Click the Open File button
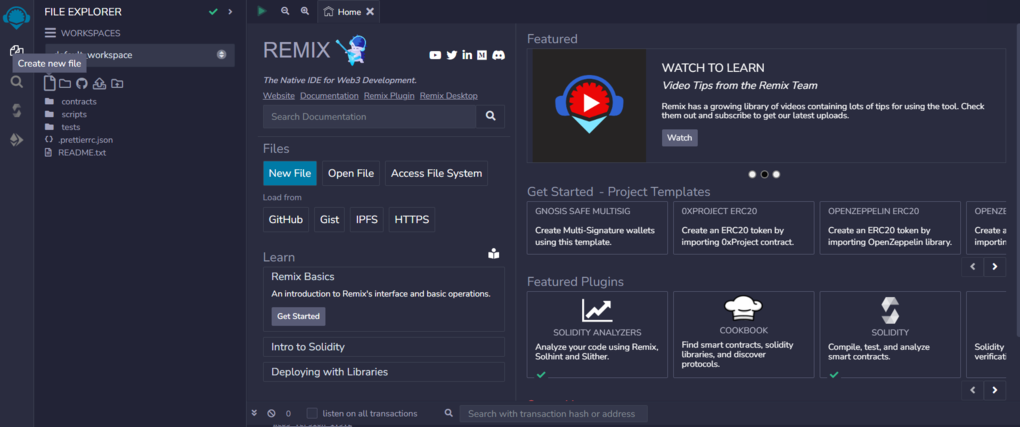 [351, 173]
